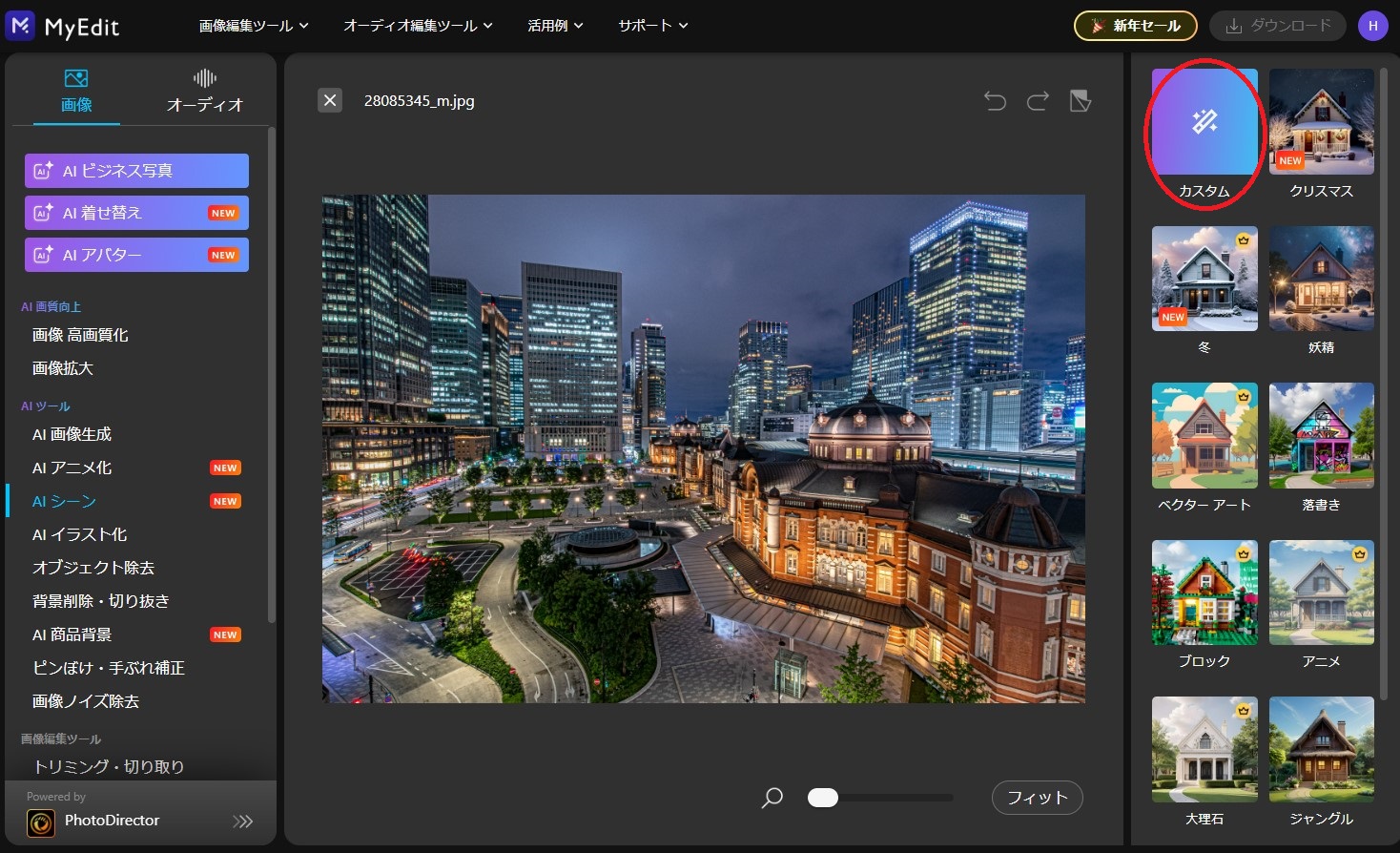Viewport: 1400px width, 853px height.
Task: Click the PhotoDirector app icon
Action: 41,822
